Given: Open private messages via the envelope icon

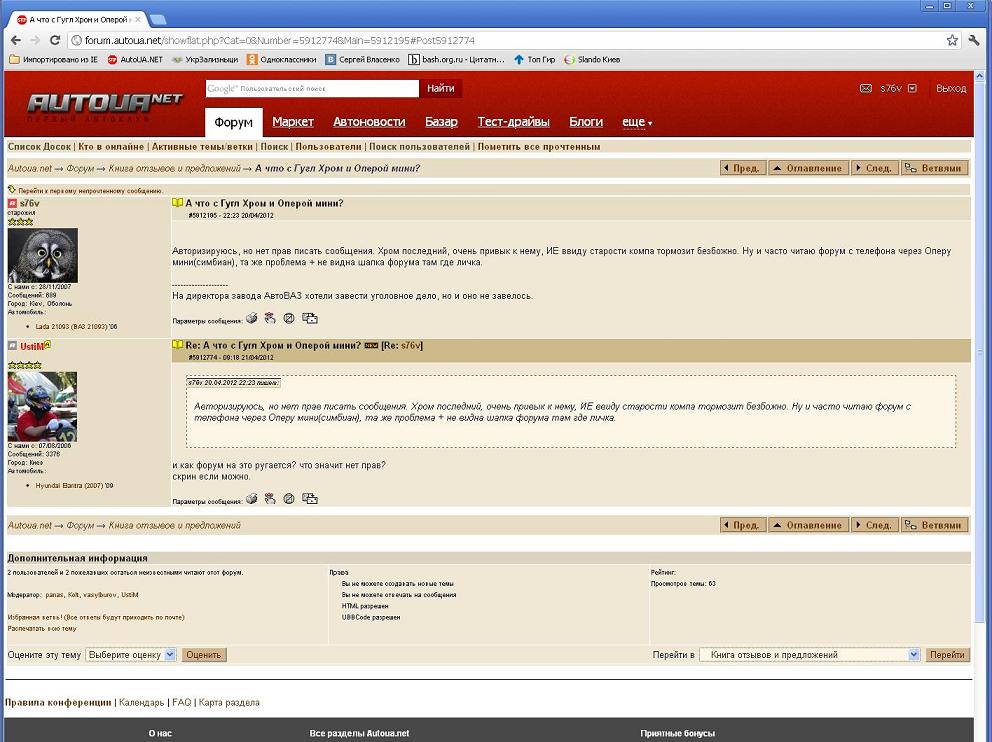Looking at the screenshot, I should point(866,89).
